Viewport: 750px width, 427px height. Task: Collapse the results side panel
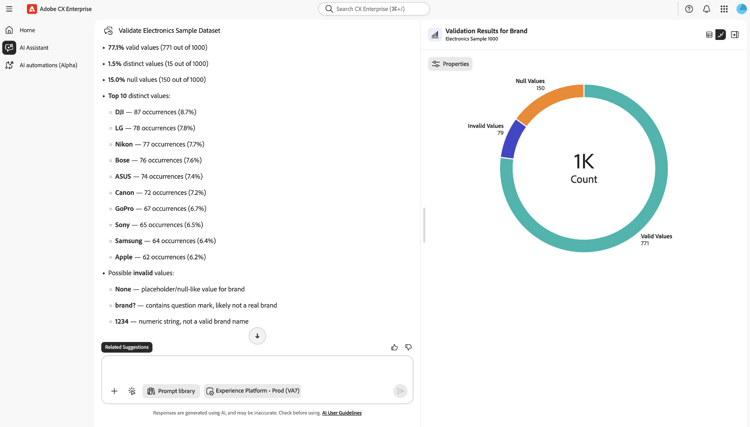[x=735, y=34]
